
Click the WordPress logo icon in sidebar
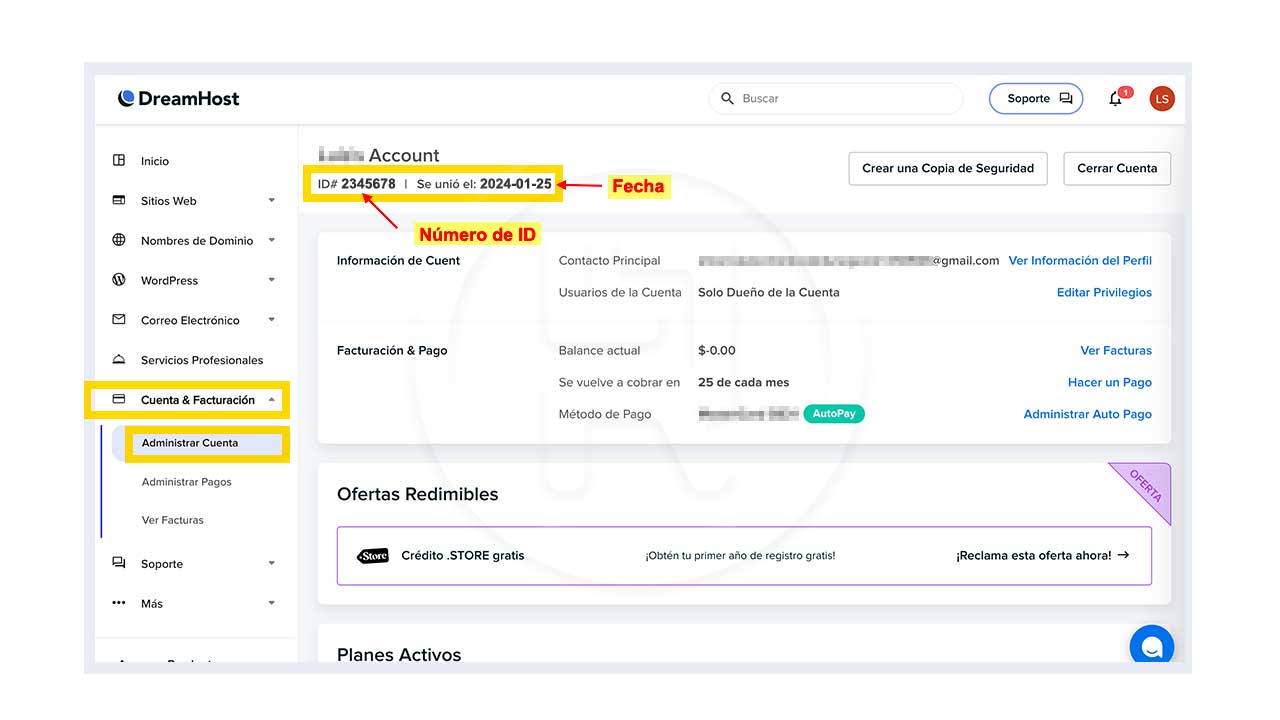pos(119,280)
